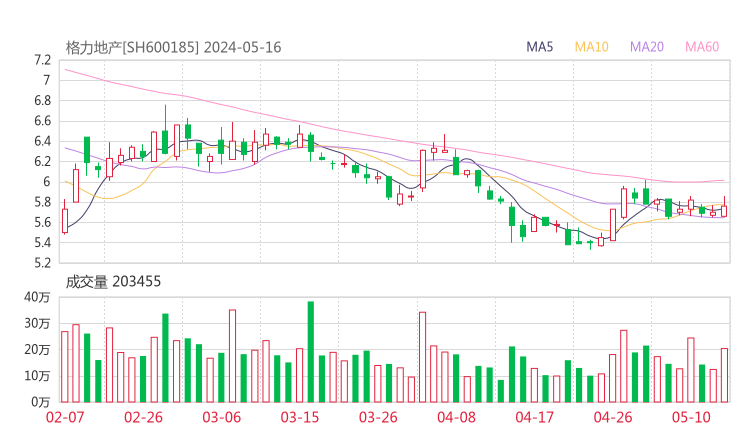Click the 5.2 price axis label
This screenshot has width=740, height=440.
[42, 263]
